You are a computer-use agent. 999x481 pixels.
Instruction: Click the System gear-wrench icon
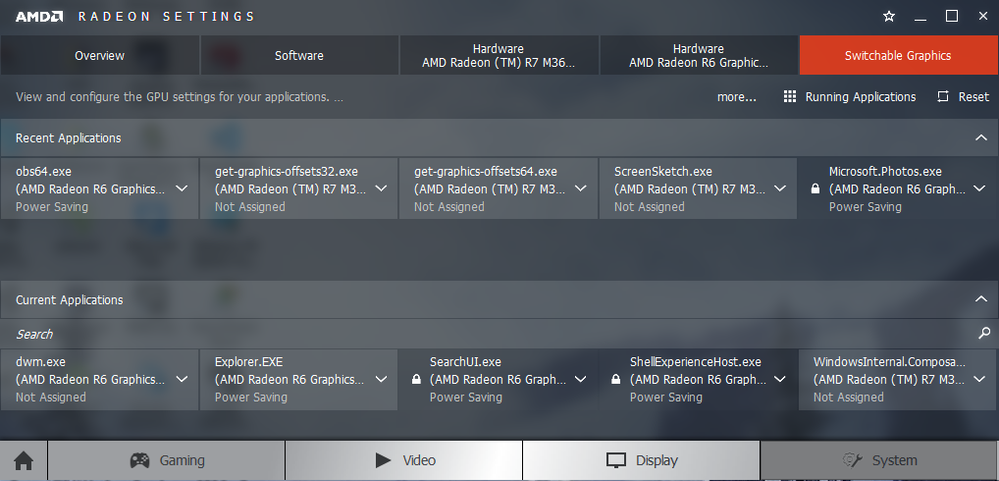(852, 460)
